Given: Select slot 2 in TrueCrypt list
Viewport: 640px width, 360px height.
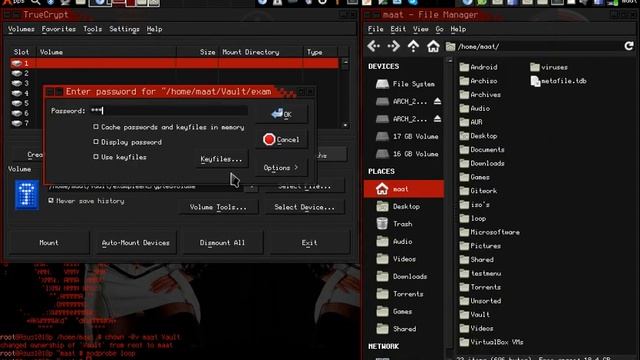Looking at the screenshot, I should (174, 73).
